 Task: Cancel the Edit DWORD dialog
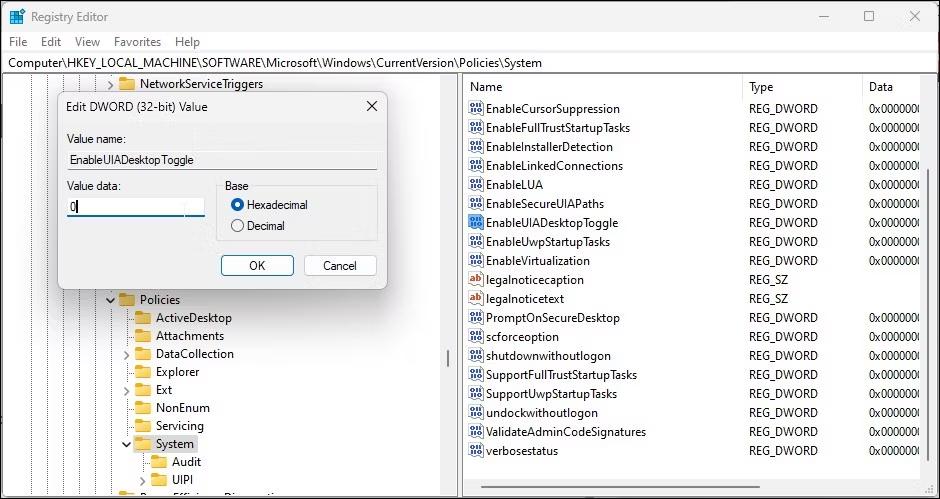(340, 266)
